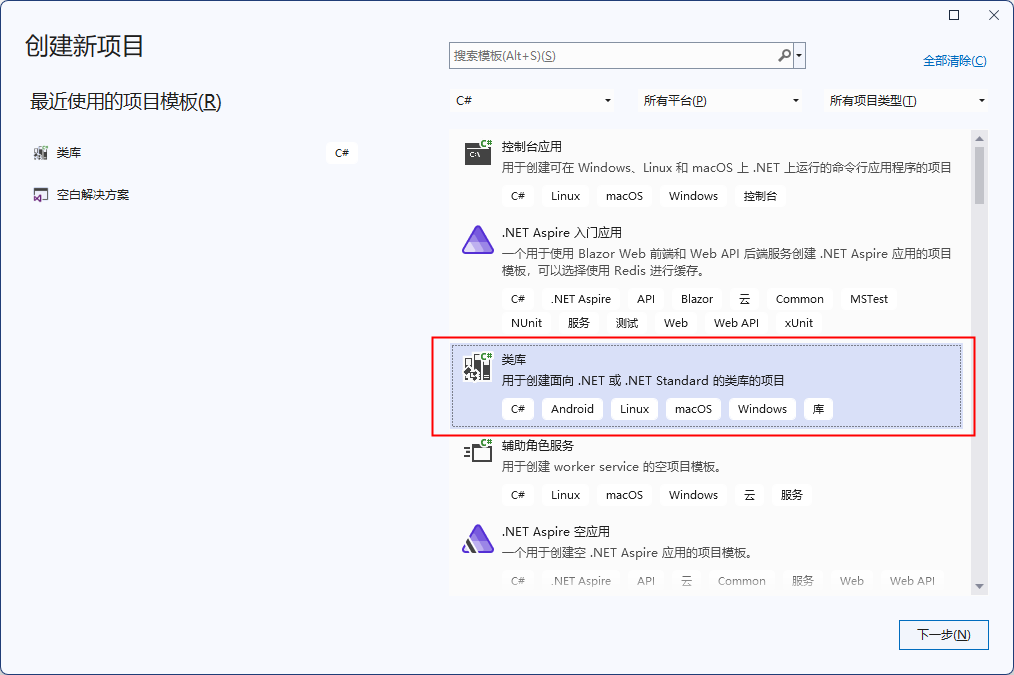The height and width of the screenshot is (675, 1014).
Task: Click the 全部清除 link
Action: pos(954,60)
